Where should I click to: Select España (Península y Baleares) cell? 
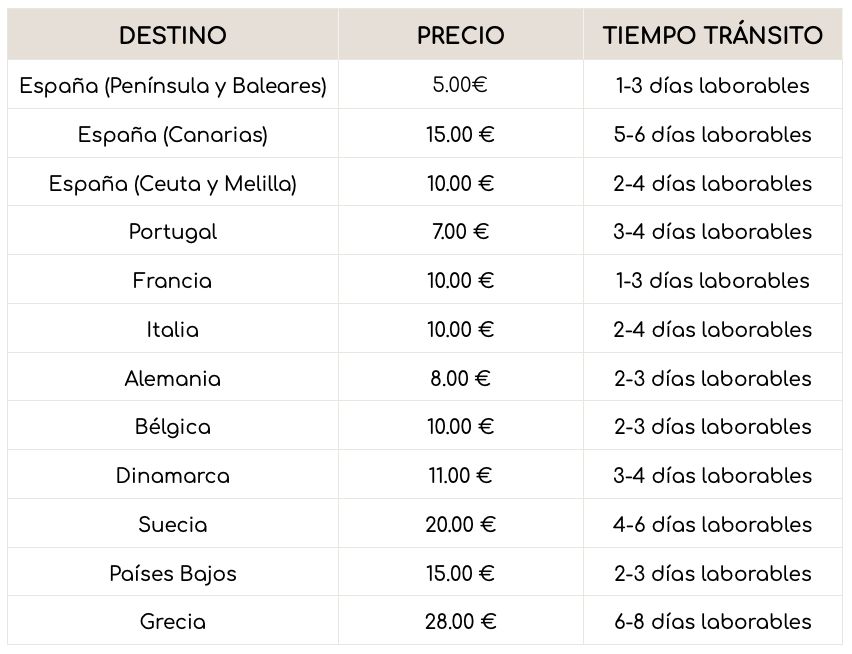pyautogui.click(x=173, y=86)
